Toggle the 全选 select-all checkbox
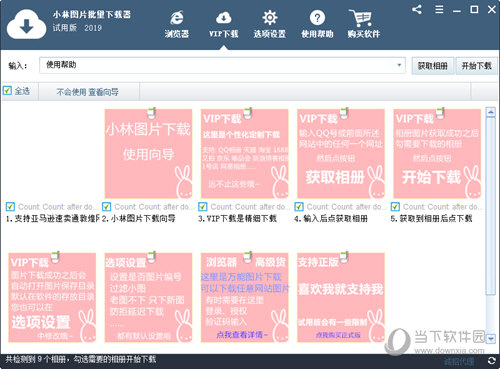The height and width of the screenshot is (369, 500). [7, 90]
